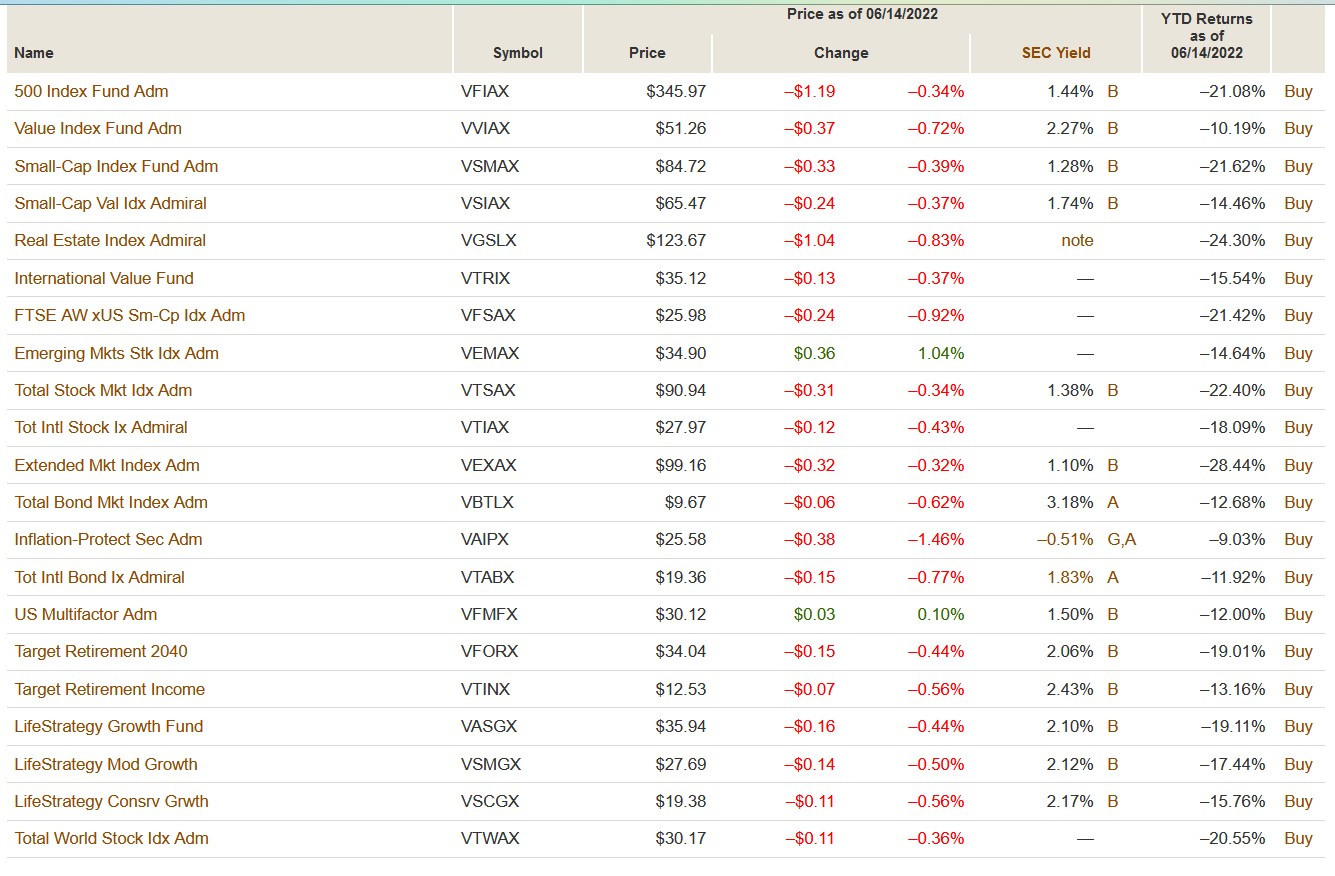Select the Name column header

[34, 53]
